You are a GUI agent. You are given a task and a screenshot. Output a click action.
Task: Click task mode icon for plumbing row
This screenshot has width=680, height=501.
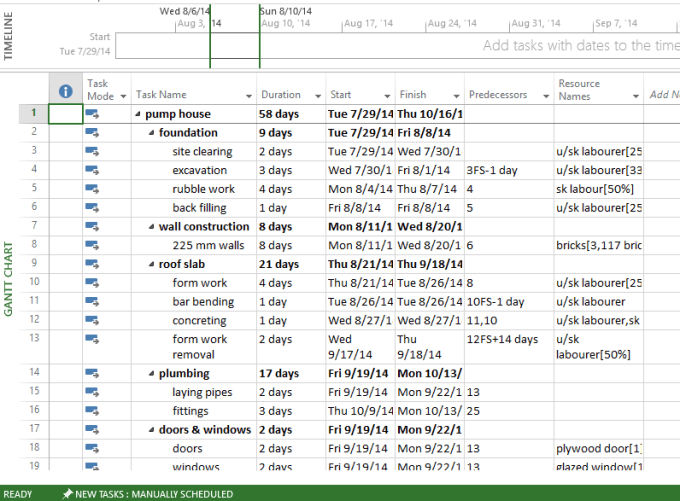coord(92,373)
